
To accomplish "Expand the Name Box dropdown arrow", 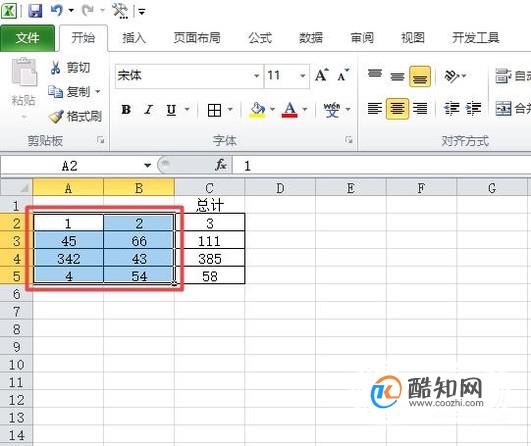I will pos(147,165).
